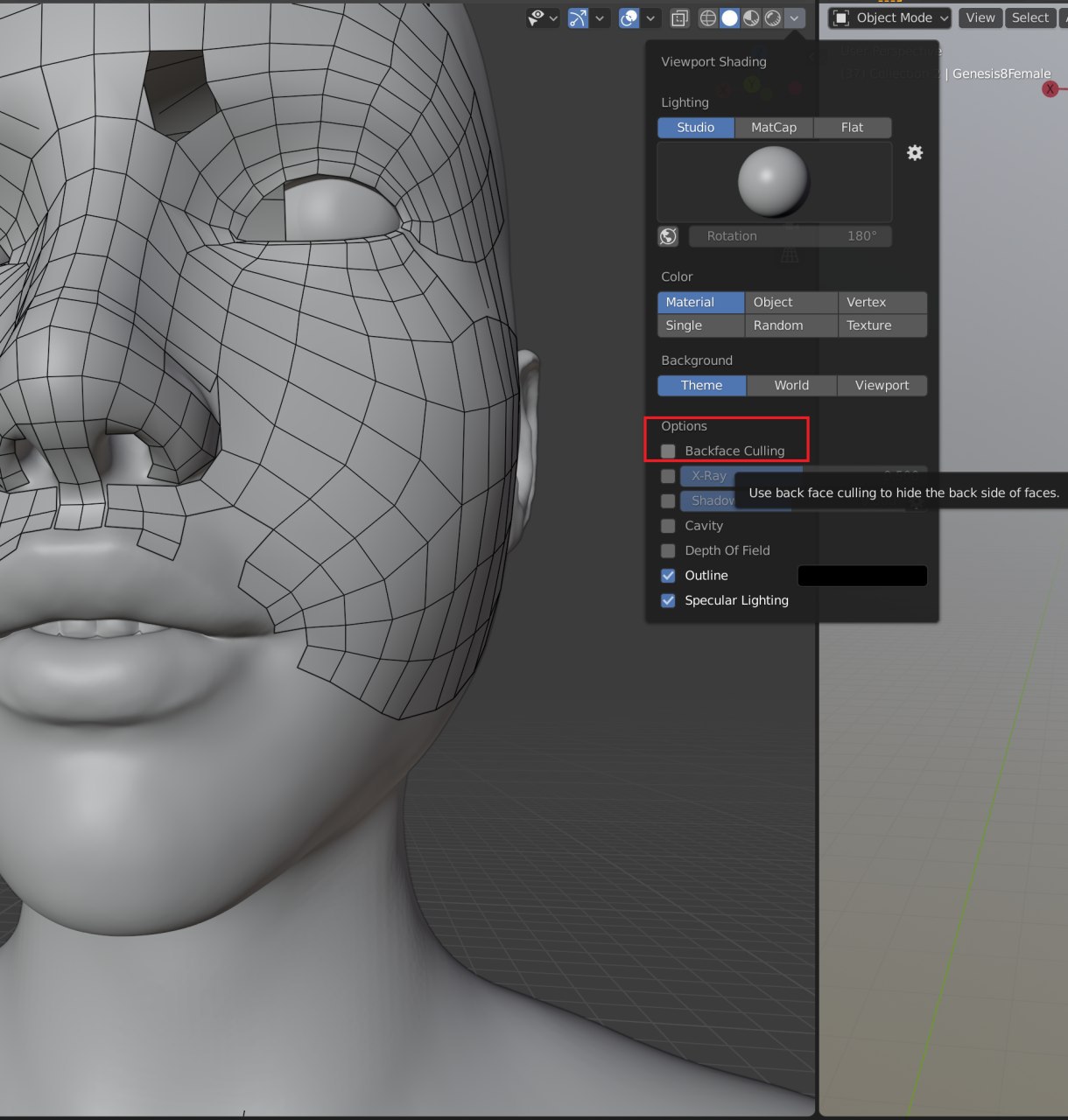Enable the Shadow checkbox
This screenshot has height=1120, width=1068.
pyautogui.click(x=668, y=501)
